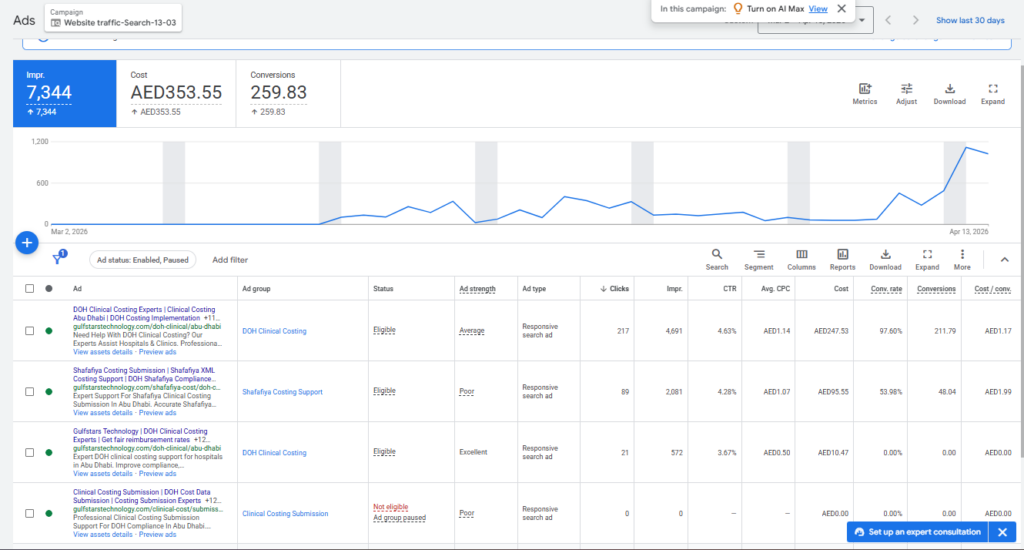Preview ads for Gulfstars Technology ad

pos(157,474)
